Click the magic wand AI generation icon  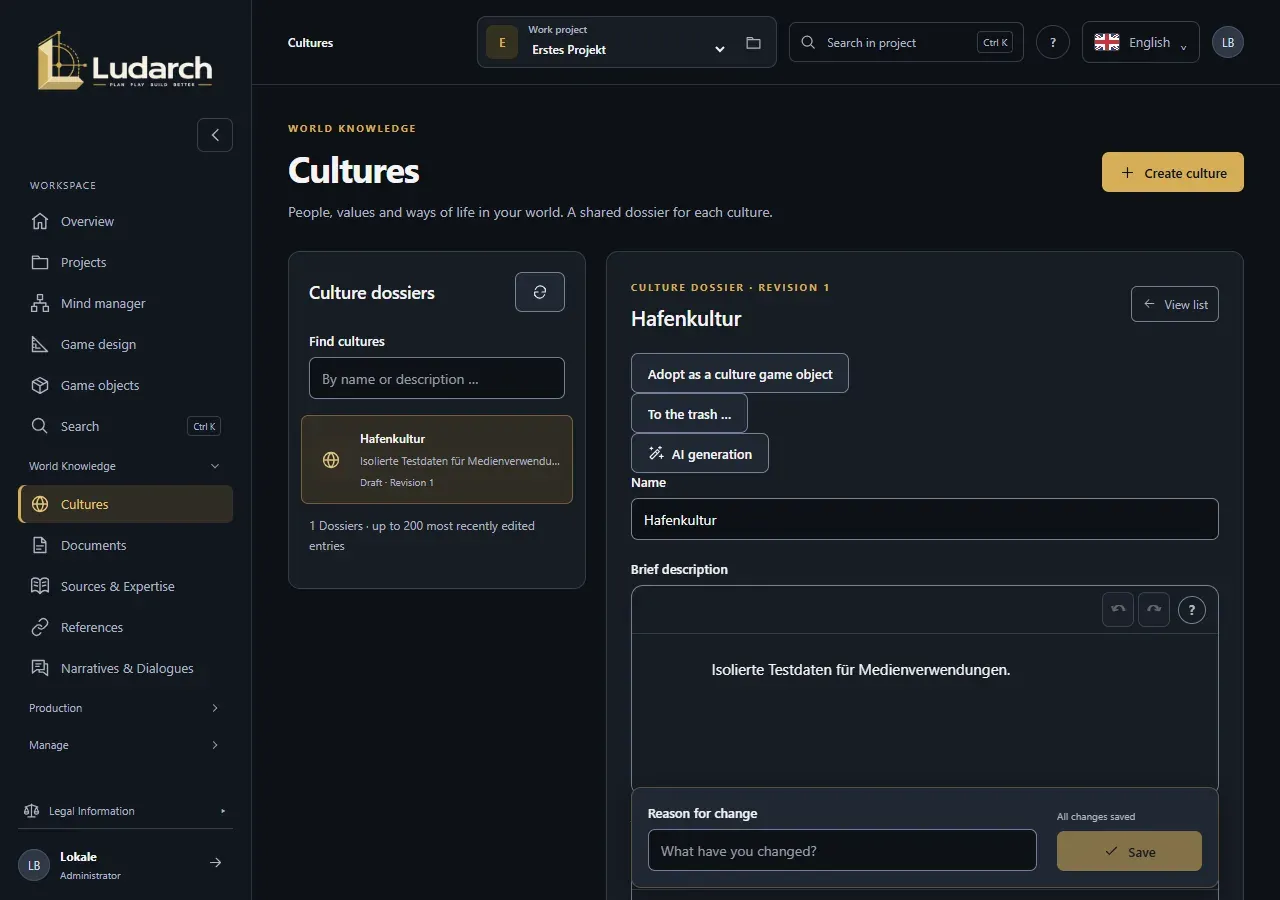(x=656, y=453)
